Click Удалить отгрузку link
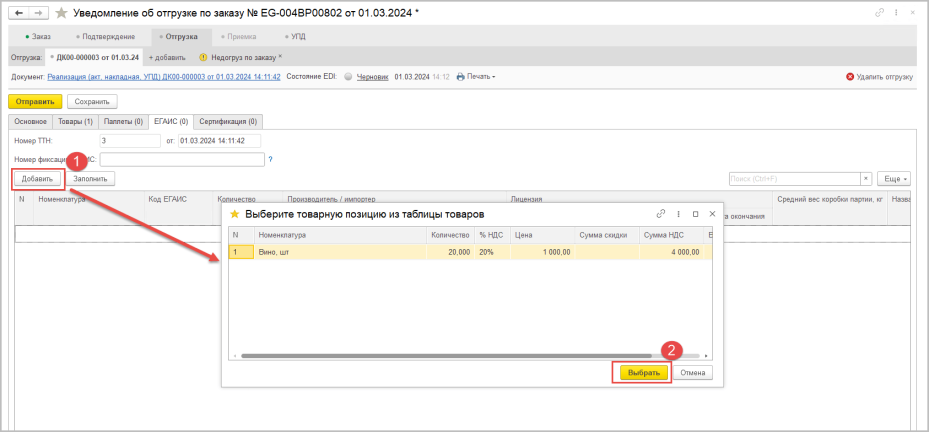This screenshot has width=929, height=432. [885, 77]
